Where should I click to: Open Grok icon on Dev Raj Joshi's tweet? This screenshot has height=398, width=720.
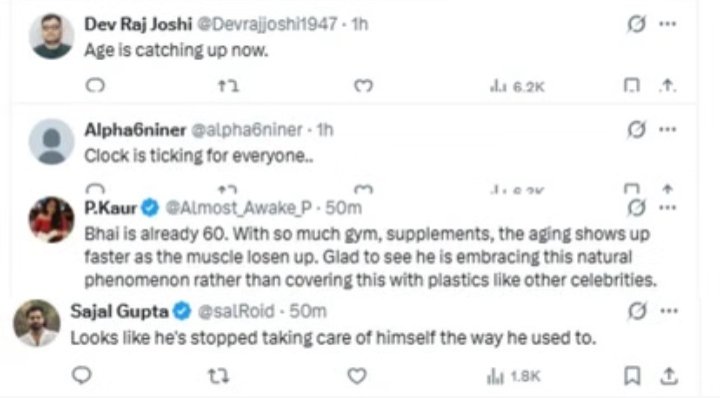pos(636,24)
